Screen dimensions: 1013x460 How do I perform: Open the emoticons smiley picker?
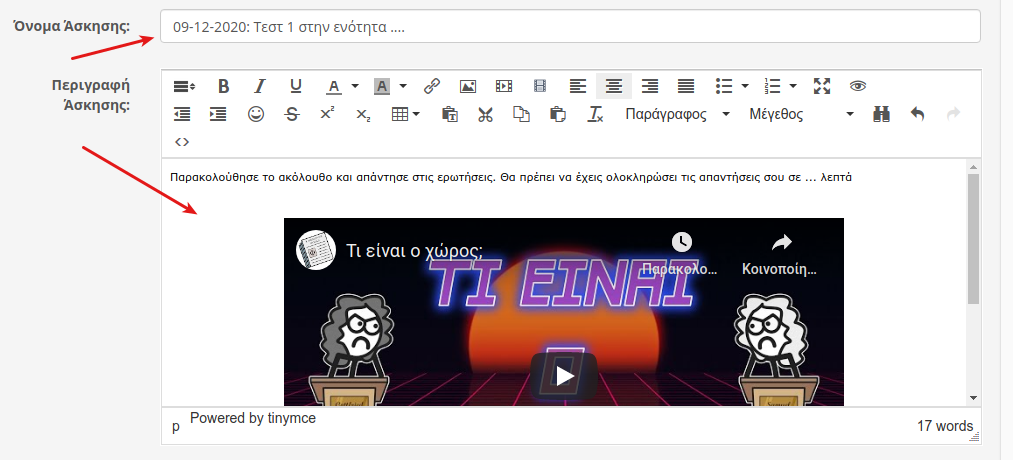pyautogui.click(x=256, y=114)
